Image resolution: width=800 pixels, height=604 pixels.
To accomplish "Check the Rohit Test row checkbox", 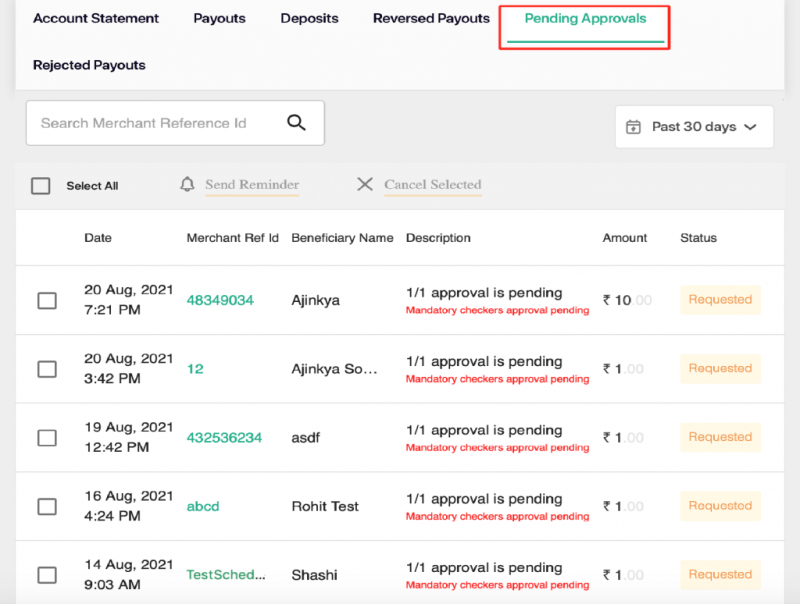I will point(47,507).
